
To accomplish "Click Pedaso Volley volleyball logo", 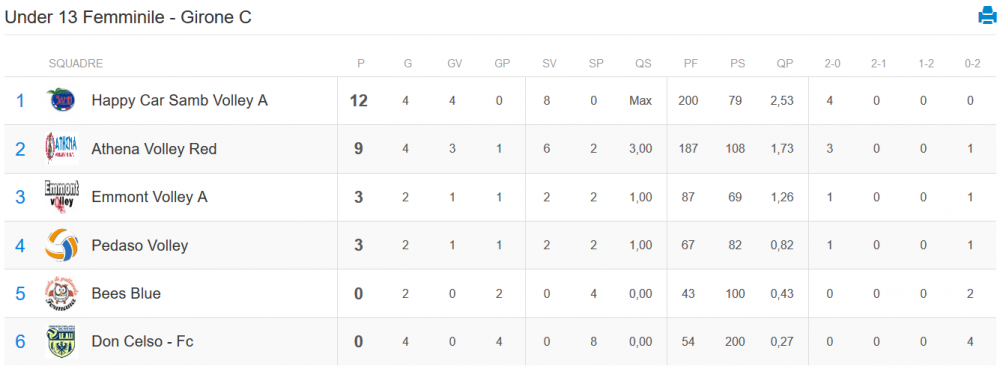I will tap(62, 245).
